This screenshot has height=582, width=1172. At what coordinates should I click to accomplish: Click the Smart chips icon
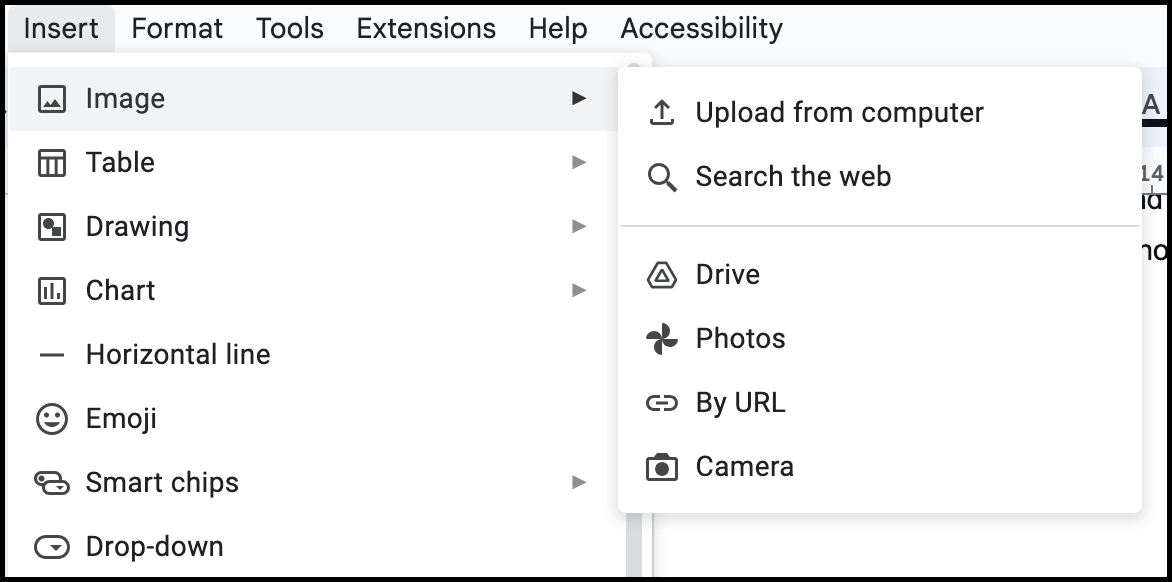pyautogui.click(x=52, y=483)
